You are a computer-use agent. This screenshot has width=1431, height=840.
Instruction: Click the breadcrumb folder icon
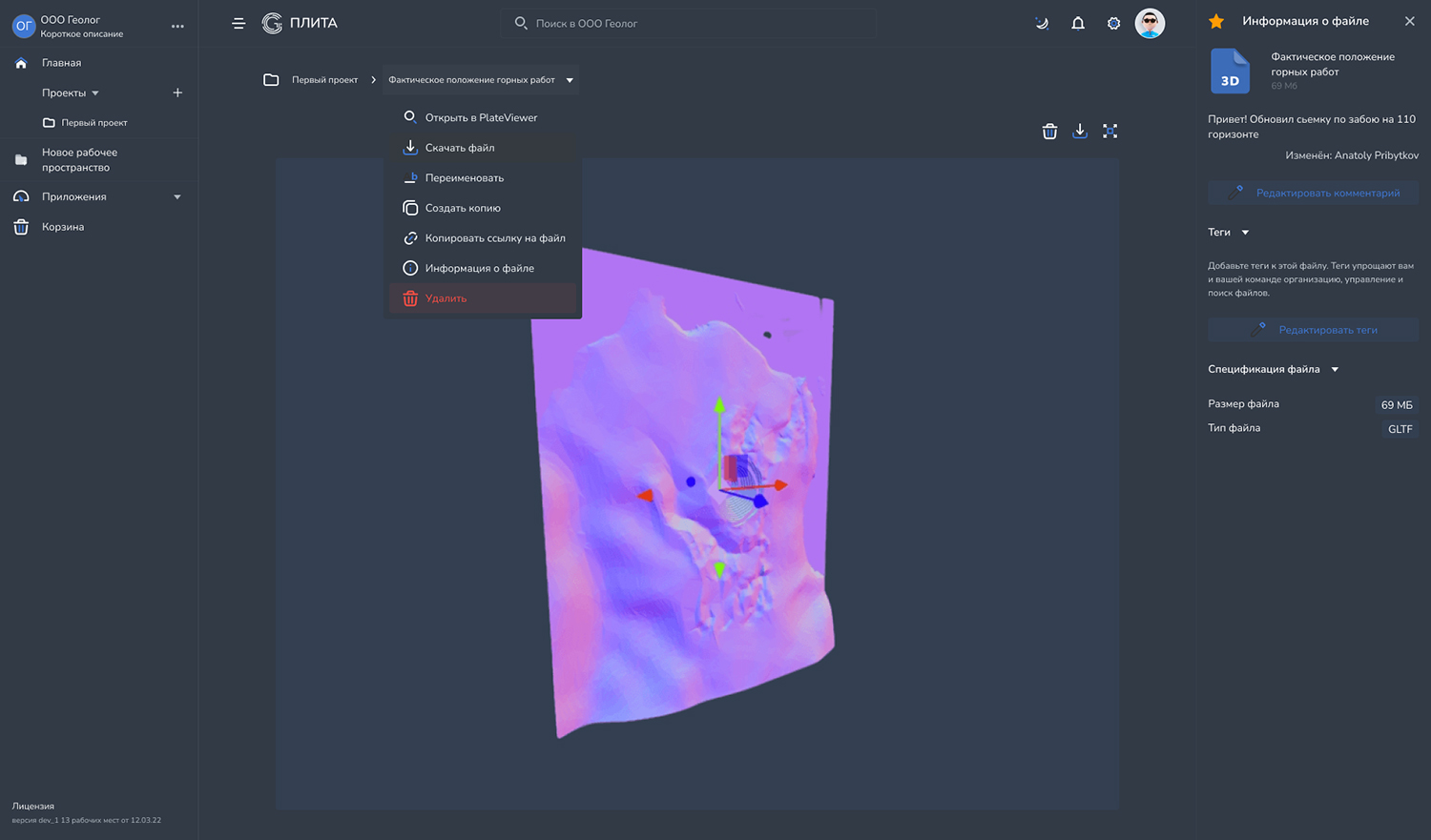point(271,80)
